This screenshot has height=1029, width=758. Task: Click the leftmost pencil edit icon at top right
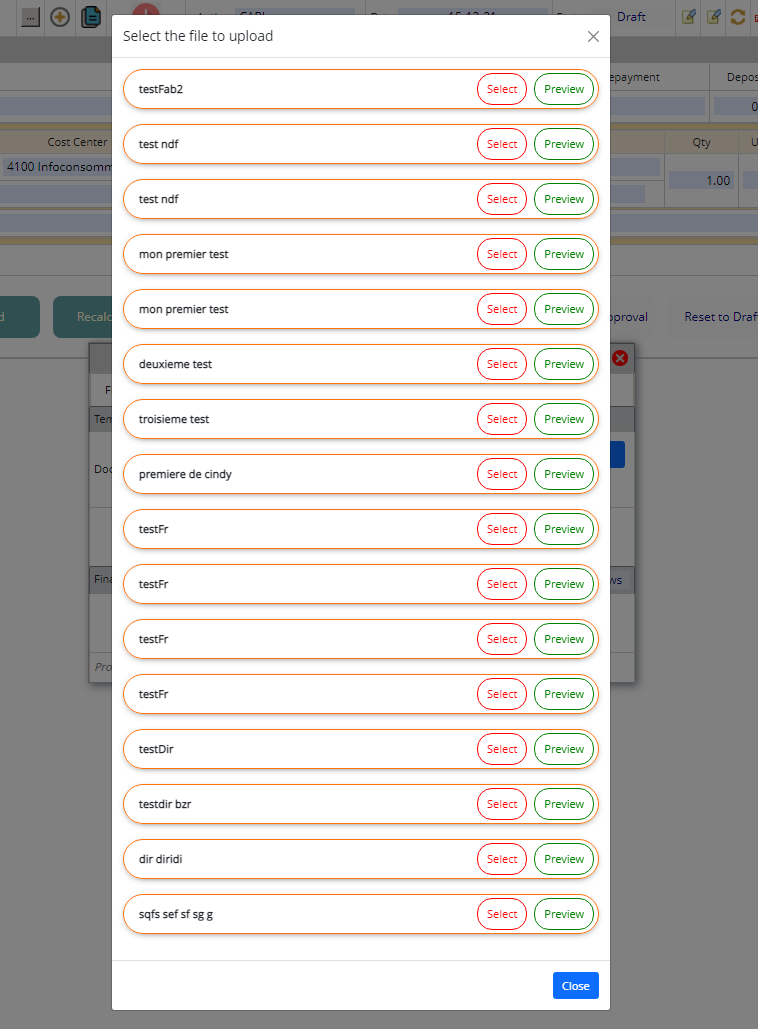click(x=688, y=17)
